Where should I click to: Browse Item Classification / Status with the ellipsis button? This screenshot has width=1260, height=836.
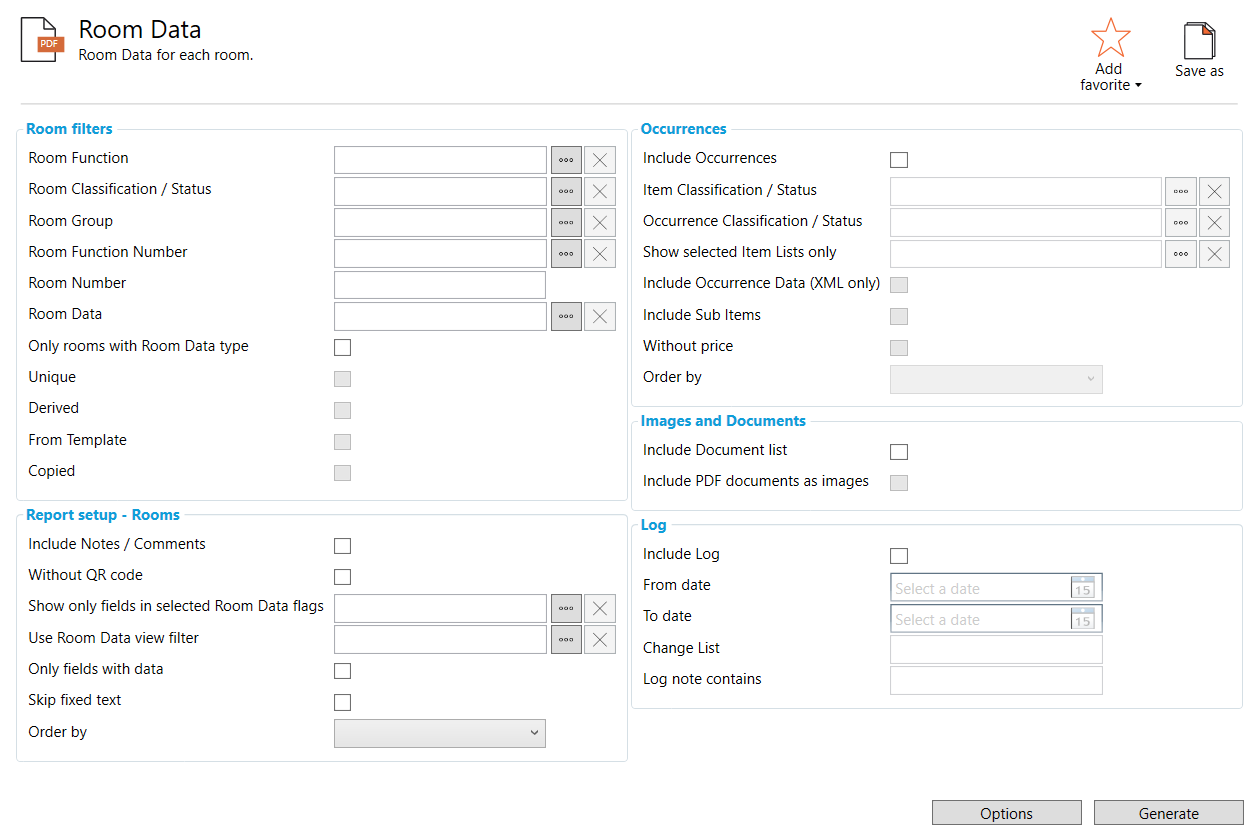click(x=1180, y=190)
